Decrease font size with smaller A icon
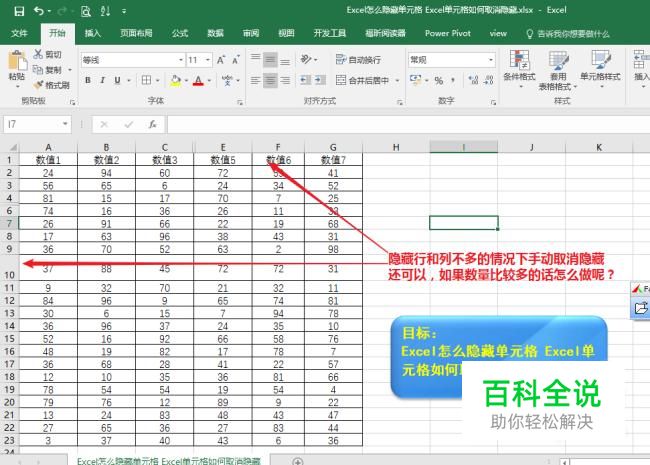The image size is (650, 465). coord(236,60)
